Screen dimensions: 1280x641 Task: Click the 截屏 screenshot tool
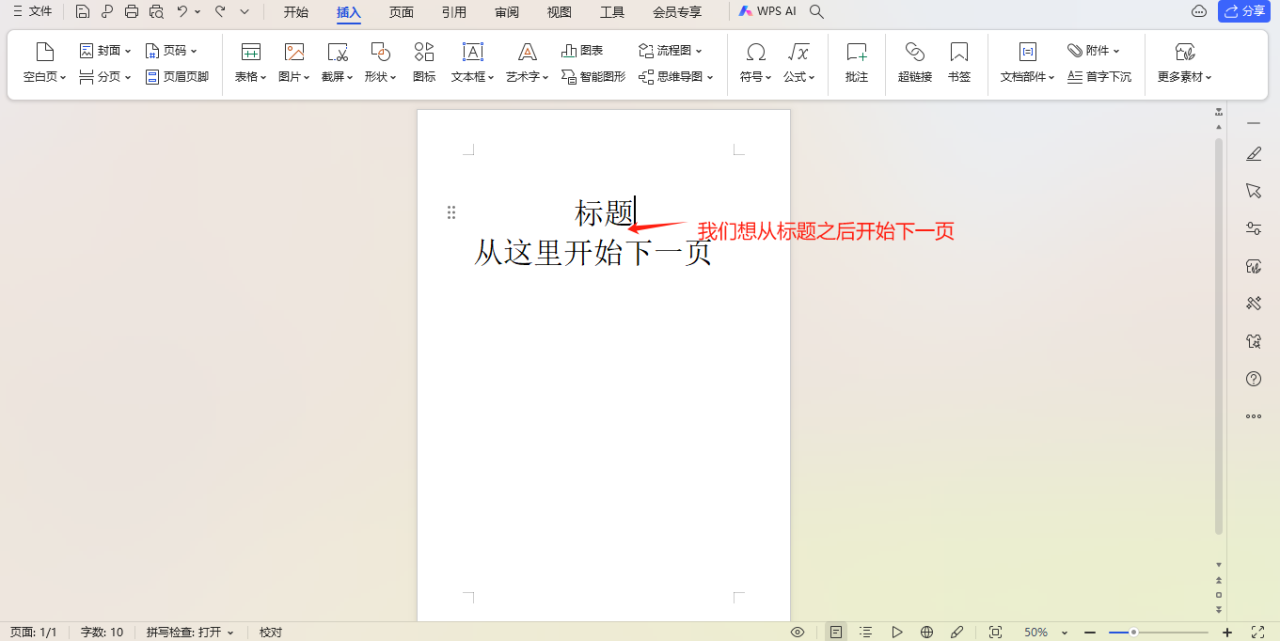(337, 62)
